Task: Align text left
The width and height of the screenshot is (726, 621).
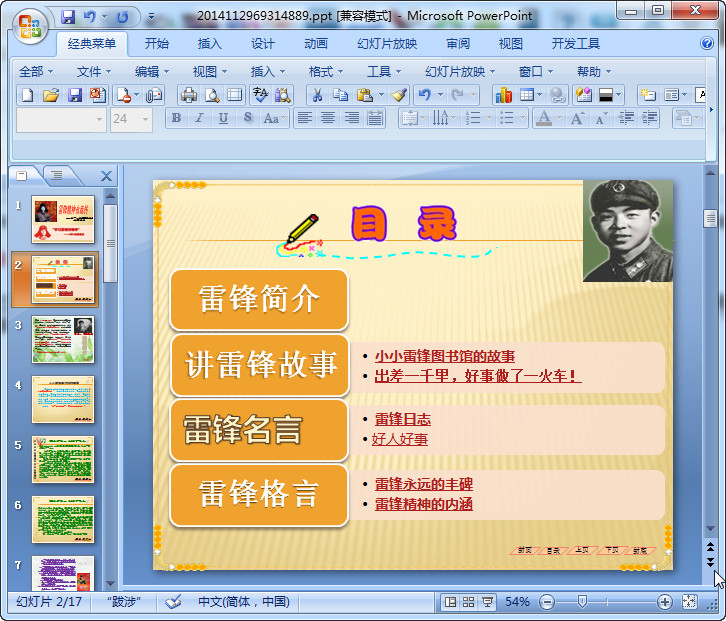Action: click(x=304, y=119)
